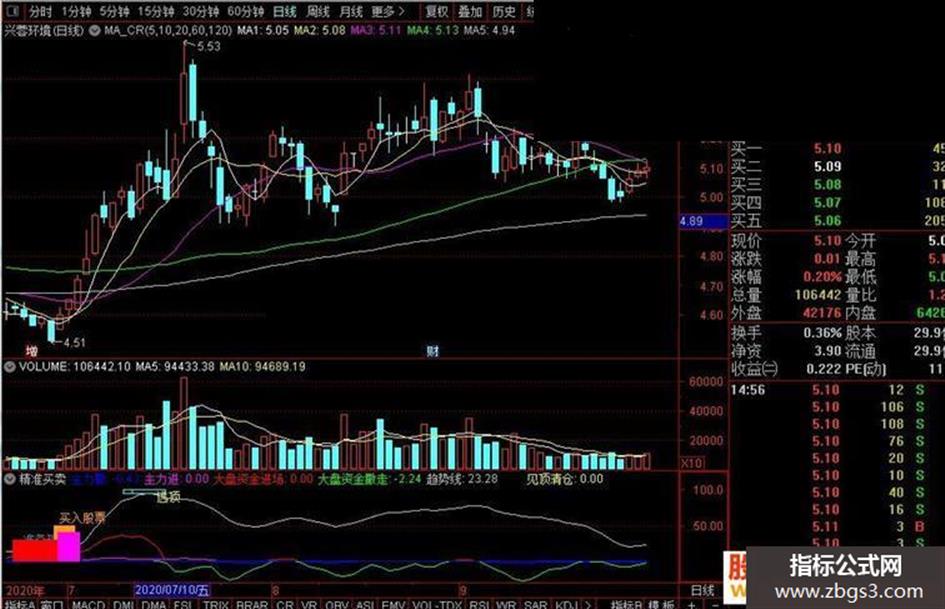Click the 14:56 trade tick row
This screenshot has width=945, height=609.
coord(837,390)
